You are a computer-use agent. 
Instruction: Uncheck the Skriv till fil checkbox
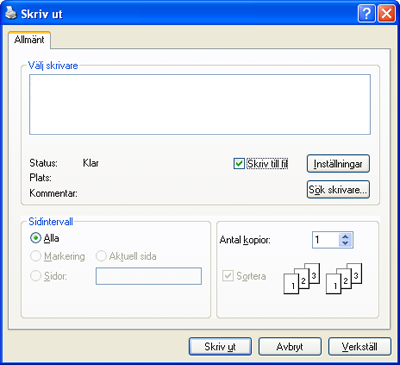(239, 164)
